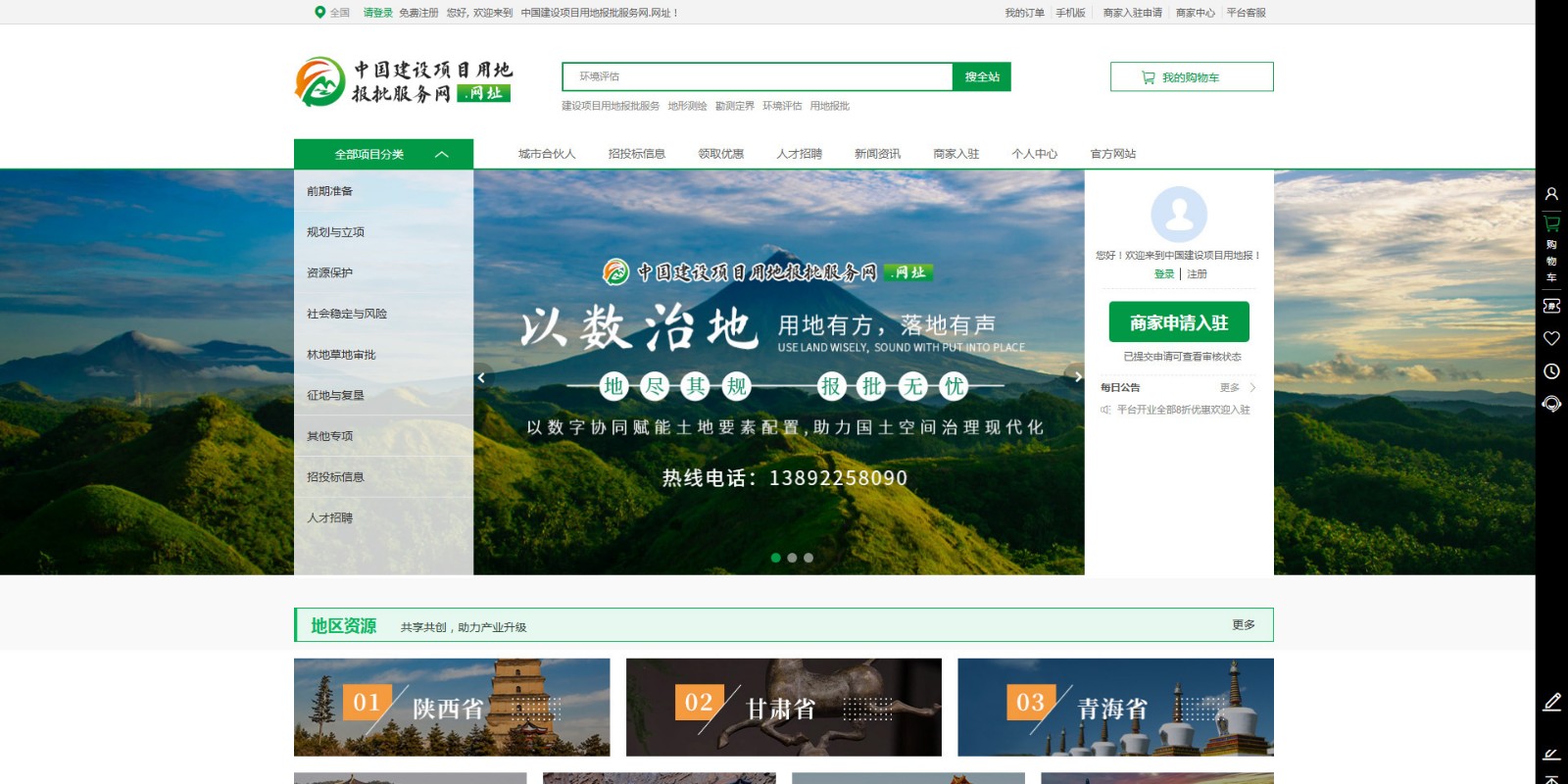
Task: Click the 环境评估 hot search keyword
Action: 782,106
